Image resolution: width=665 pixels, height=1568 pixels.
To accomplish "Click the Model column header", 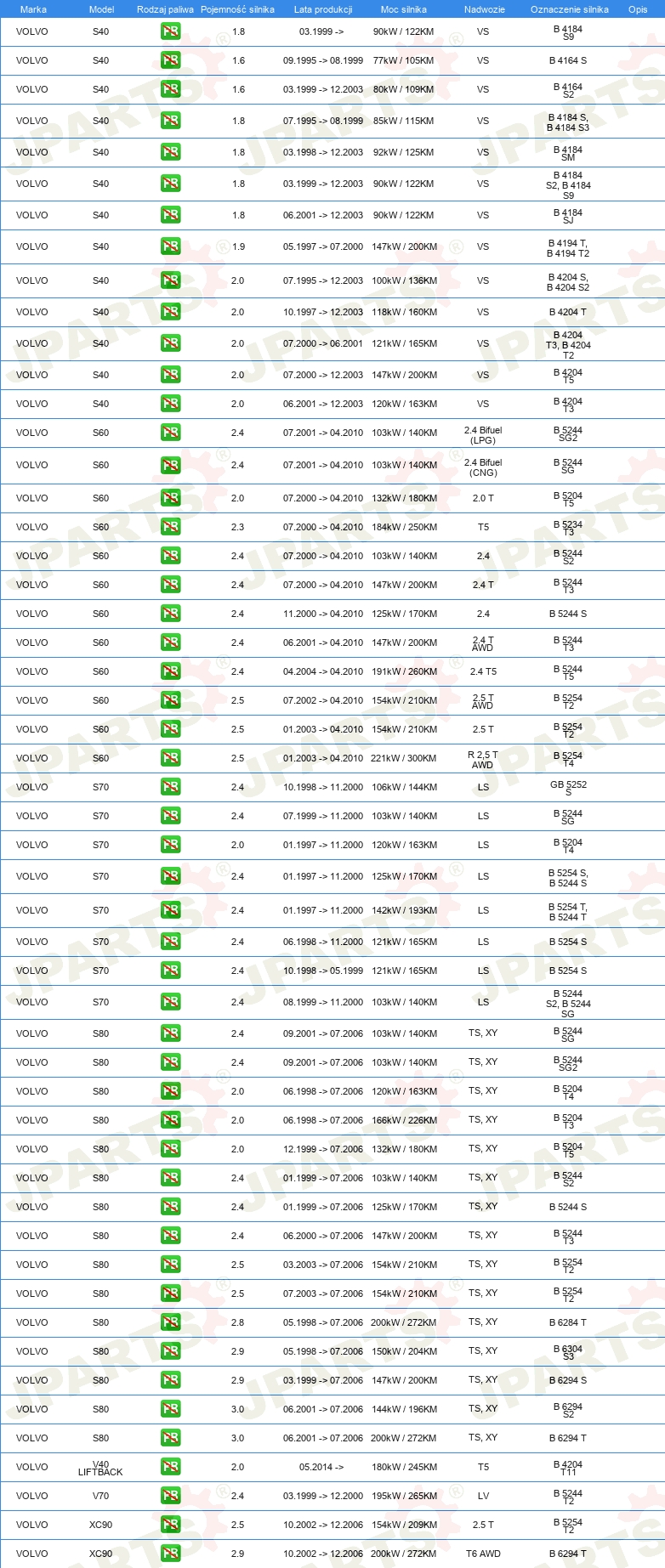I will [101, 9].
